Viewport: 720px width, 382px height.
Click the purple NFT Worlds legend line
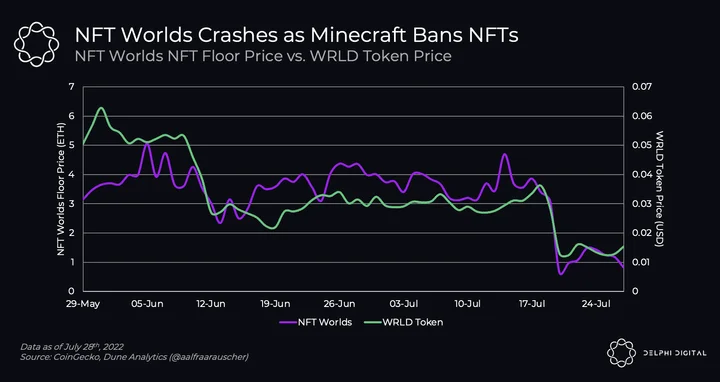pos(287,322)
